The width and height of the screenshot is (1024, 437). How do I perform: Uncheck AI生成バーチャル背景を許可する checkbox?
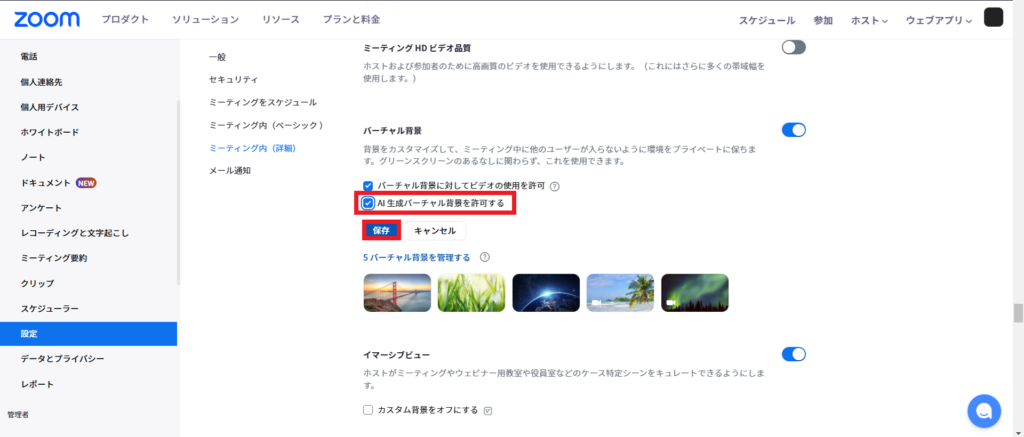click(x=368, y=203)
